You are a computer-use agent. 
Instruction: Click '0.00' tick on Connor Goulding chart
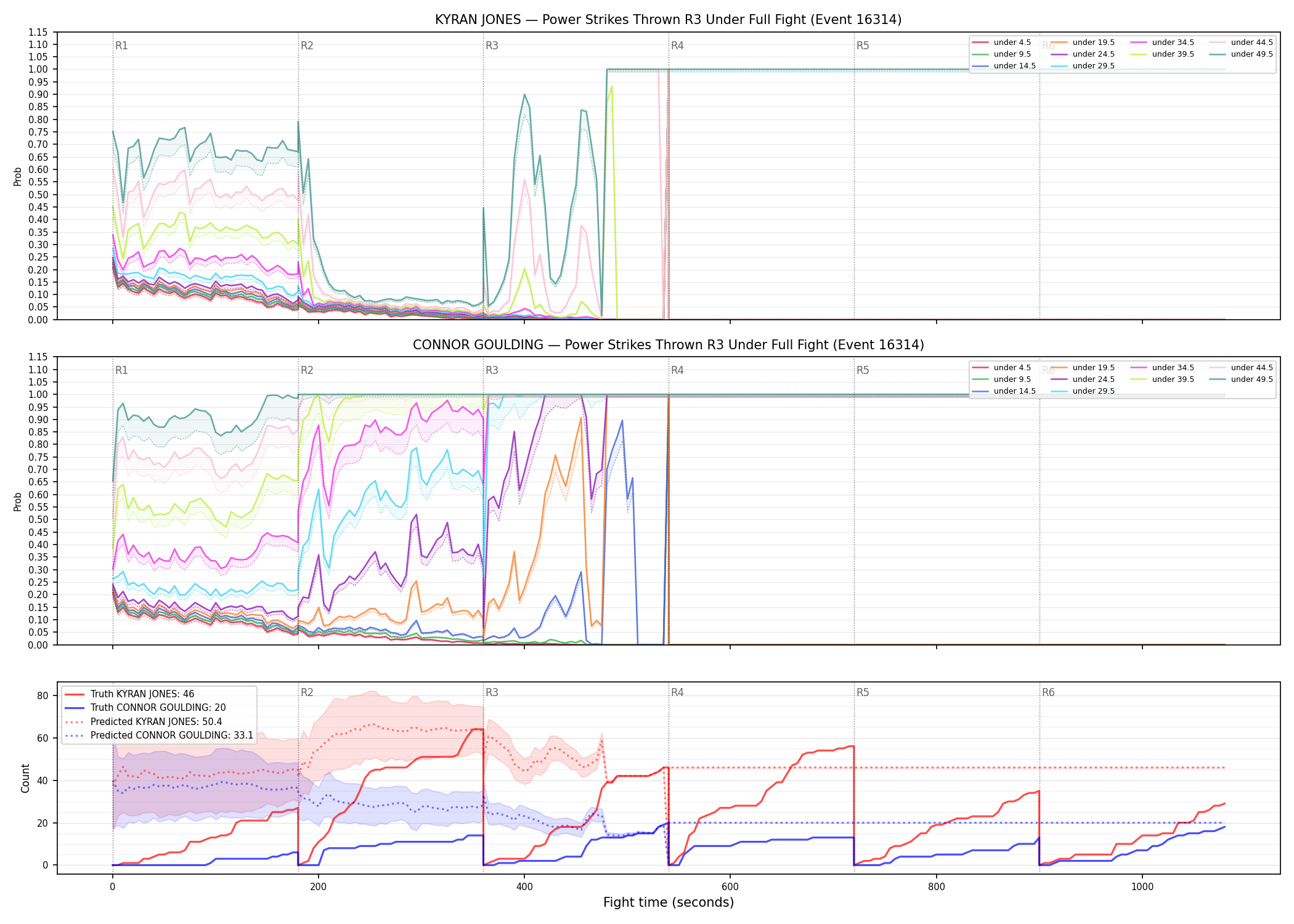point(38,645)
